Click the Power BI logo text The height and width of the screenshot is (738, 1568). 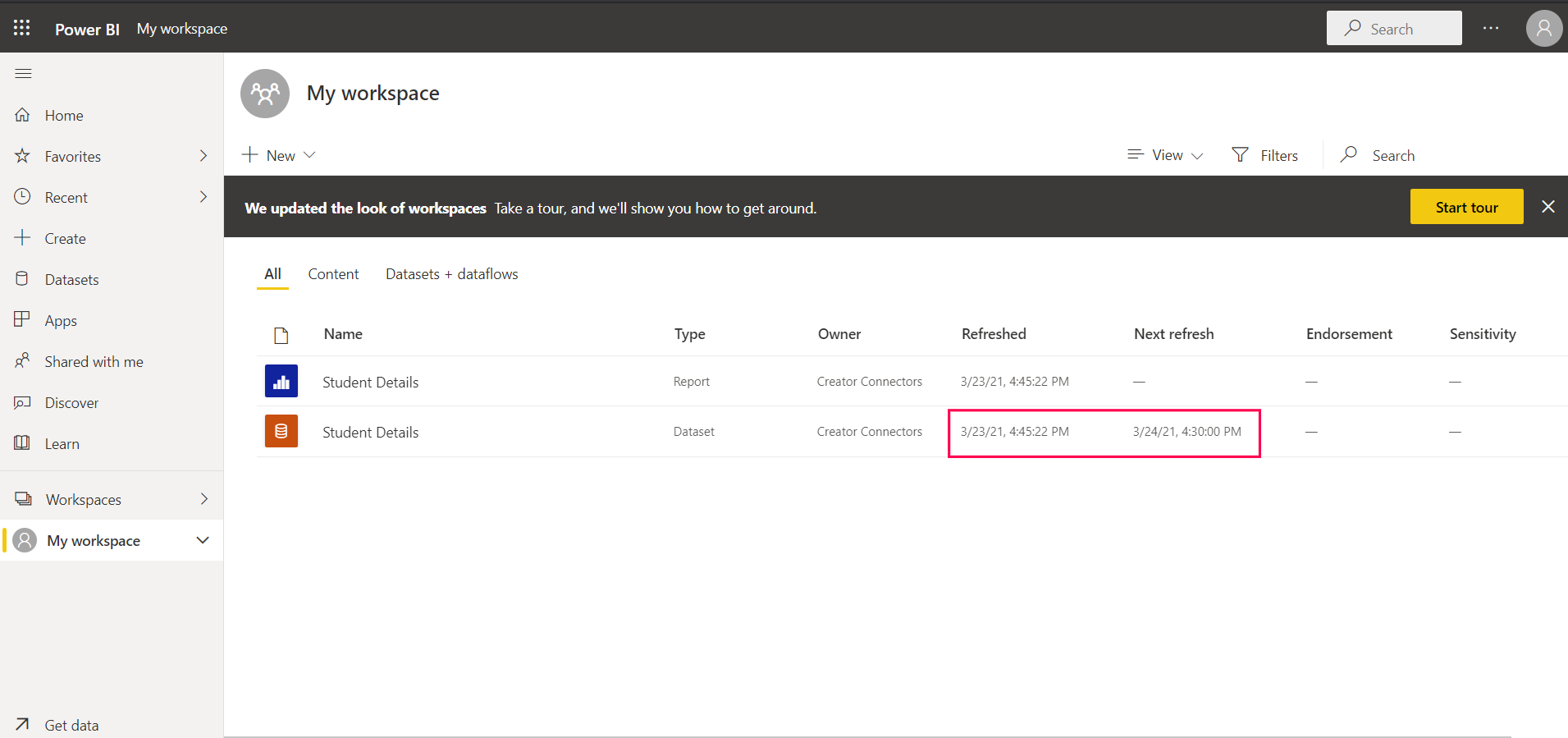tap(87, 30)
